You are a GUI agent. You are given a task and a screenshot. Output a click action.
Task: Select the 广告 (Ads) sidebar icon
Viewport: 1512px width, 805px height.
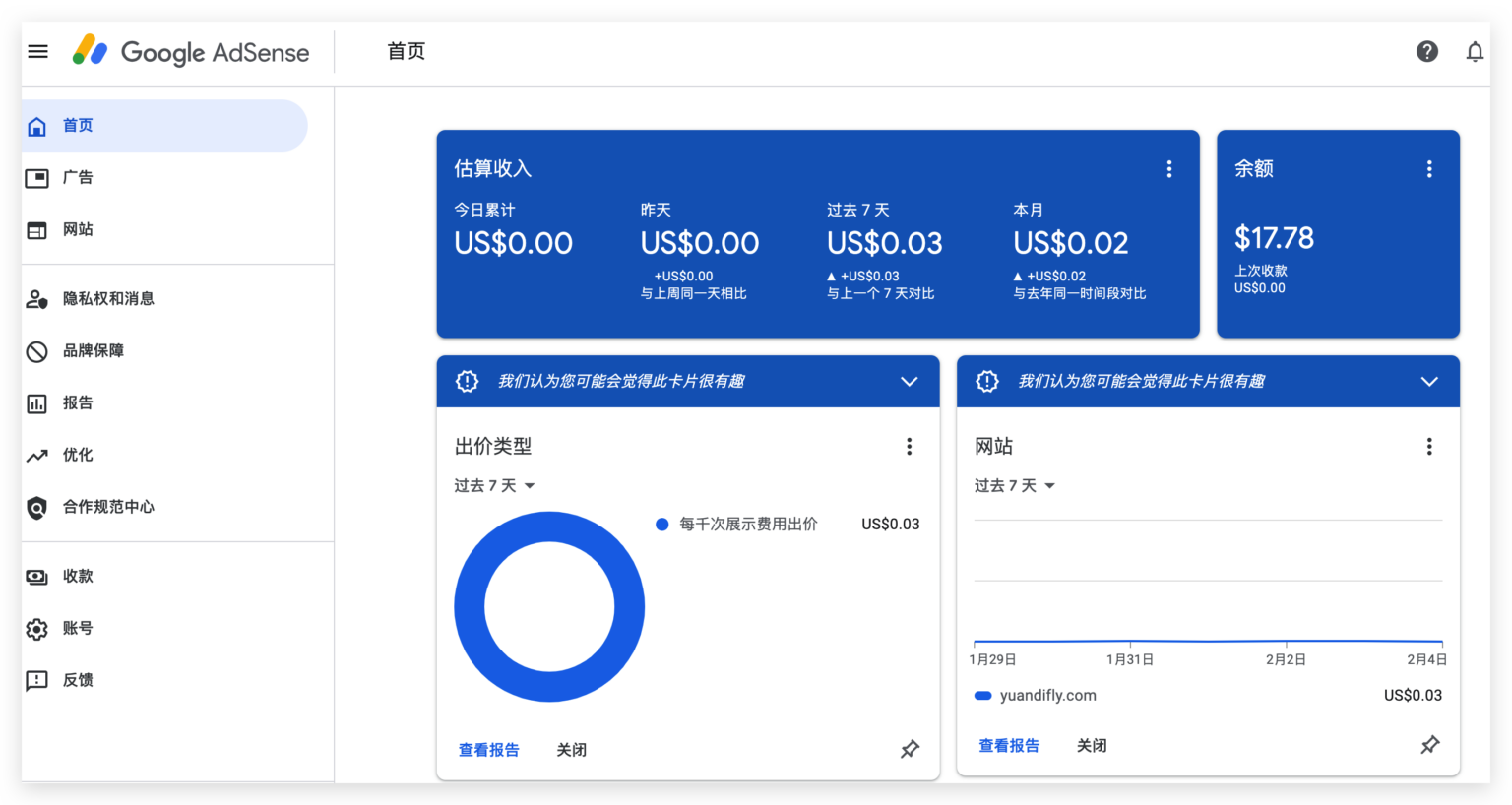click(35, 177)
